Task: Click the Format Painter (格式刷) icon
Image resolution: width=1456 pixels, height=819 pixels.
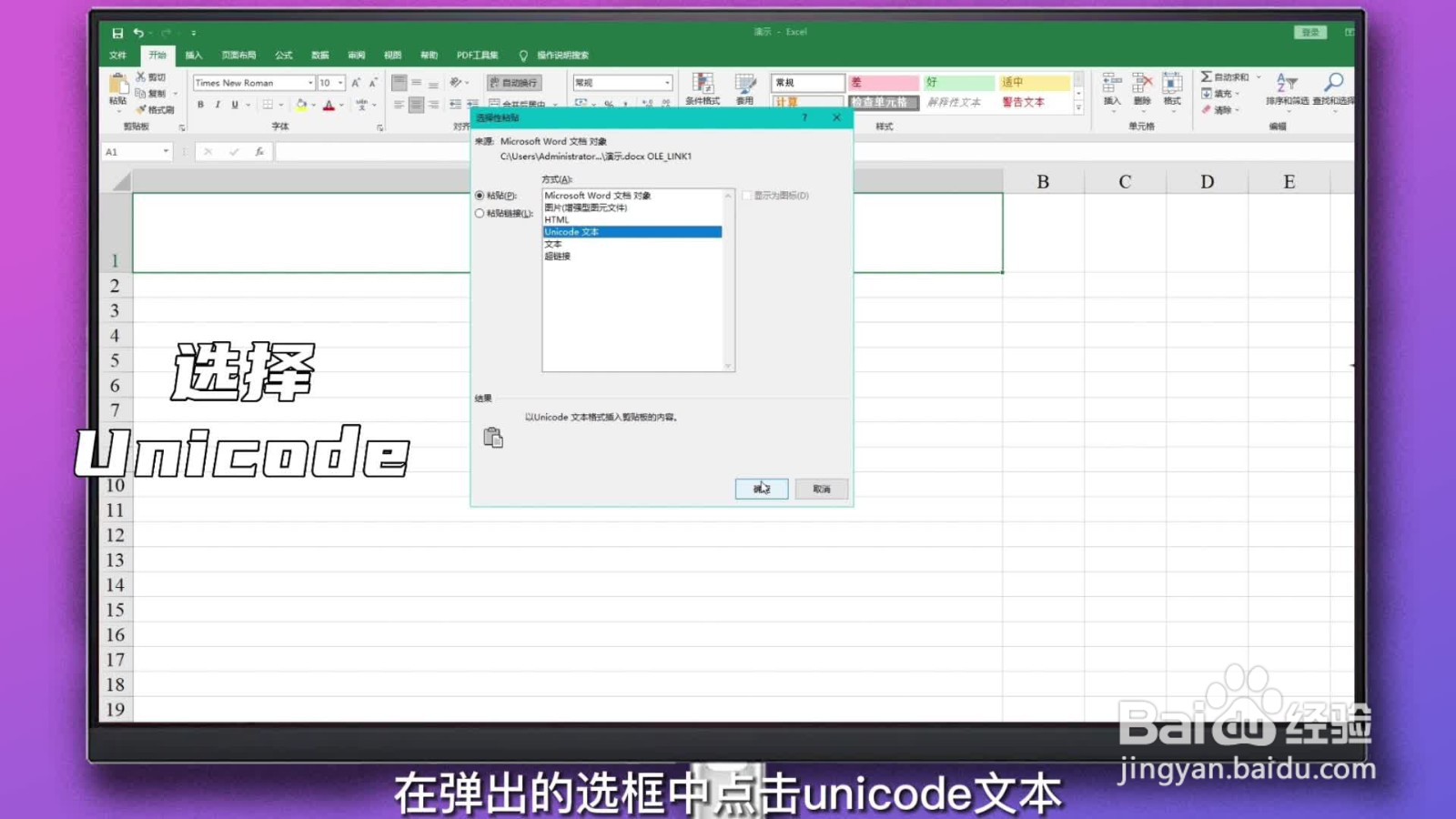Action: (x=141, y=109)
